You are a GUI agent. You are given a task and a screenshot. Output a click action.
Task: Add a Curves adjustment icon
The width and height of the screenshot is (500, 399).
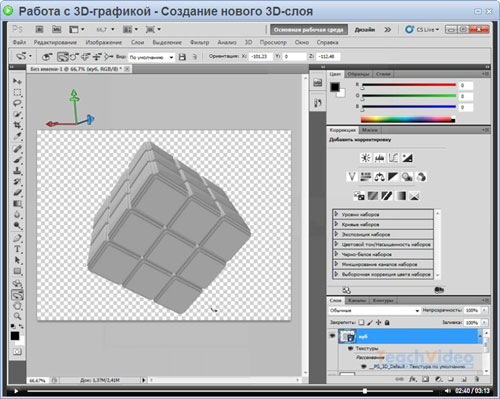[x=393, y=158]
